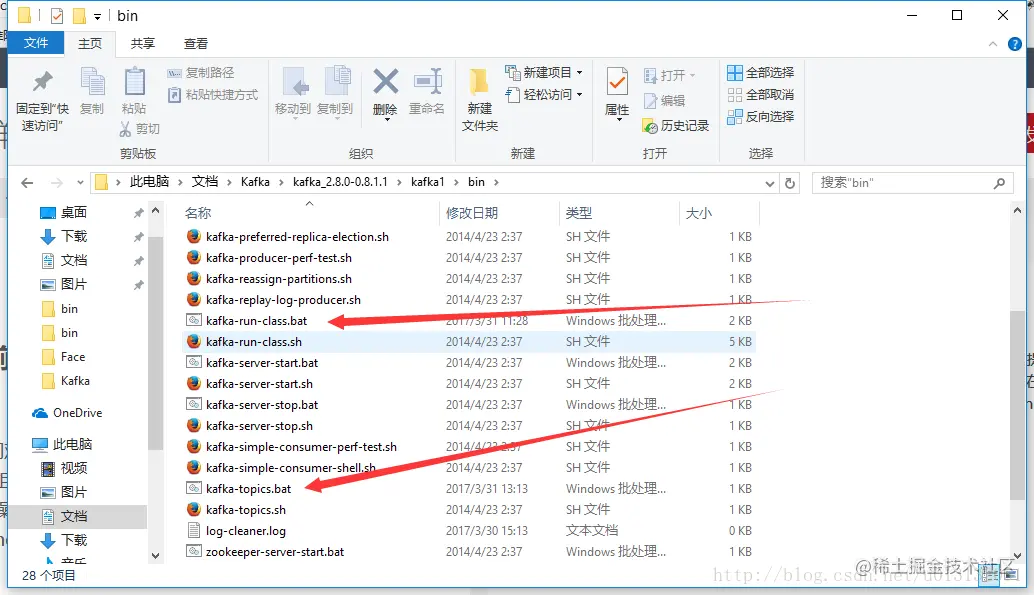This screenshot has width=1034, height=595.
Task: Click the Edit button in Open group
Action: click(665, 100)
